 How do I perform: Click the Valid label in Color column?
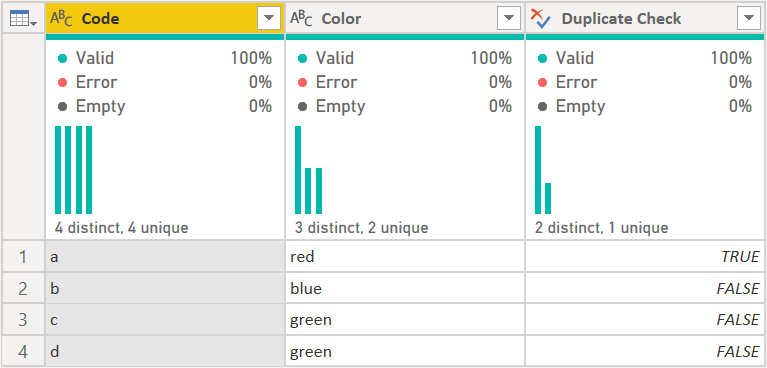pos(335,58)
